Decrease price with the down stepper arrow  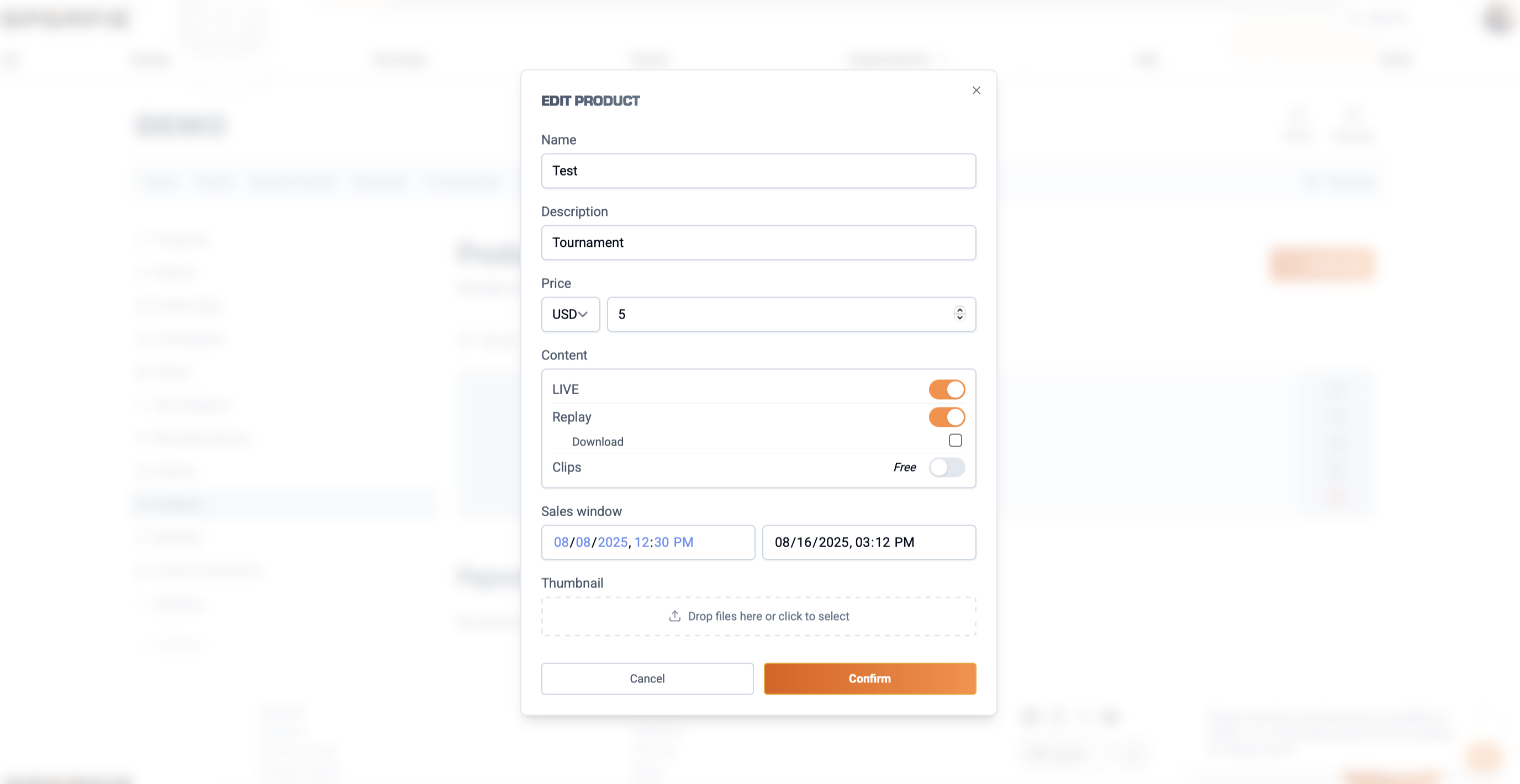point(959,318)
